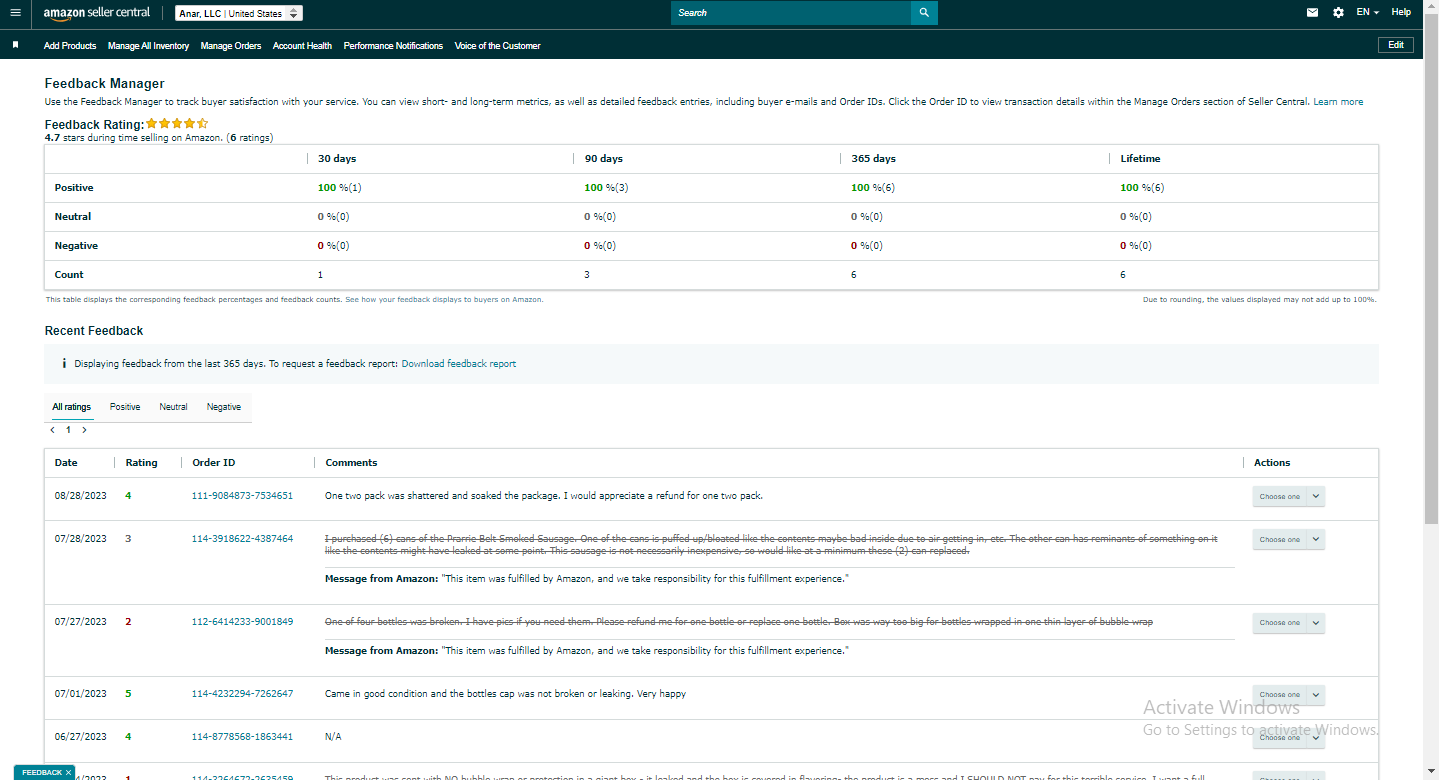Select the All ratings tab

[x=72, y=407]
